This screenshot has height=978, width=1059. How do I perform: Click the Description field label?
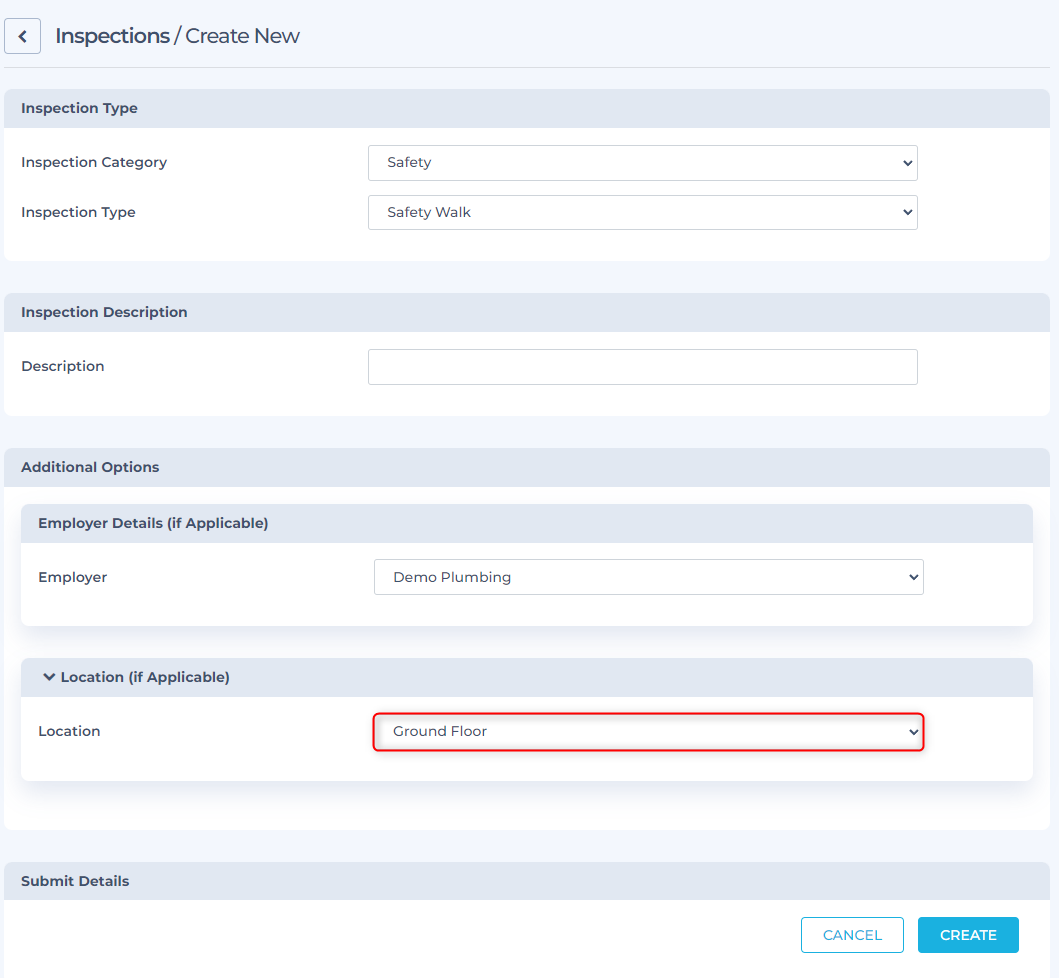[x=63, y=366]
